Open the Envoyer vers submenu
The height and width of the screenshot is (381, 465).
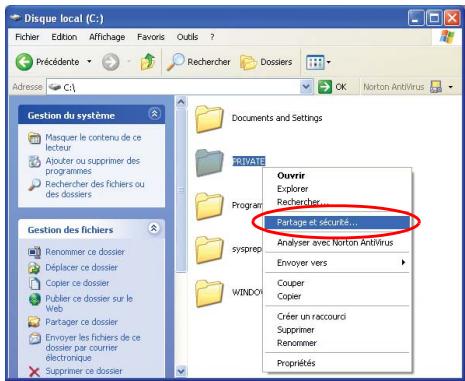click(x=337, y=263)
